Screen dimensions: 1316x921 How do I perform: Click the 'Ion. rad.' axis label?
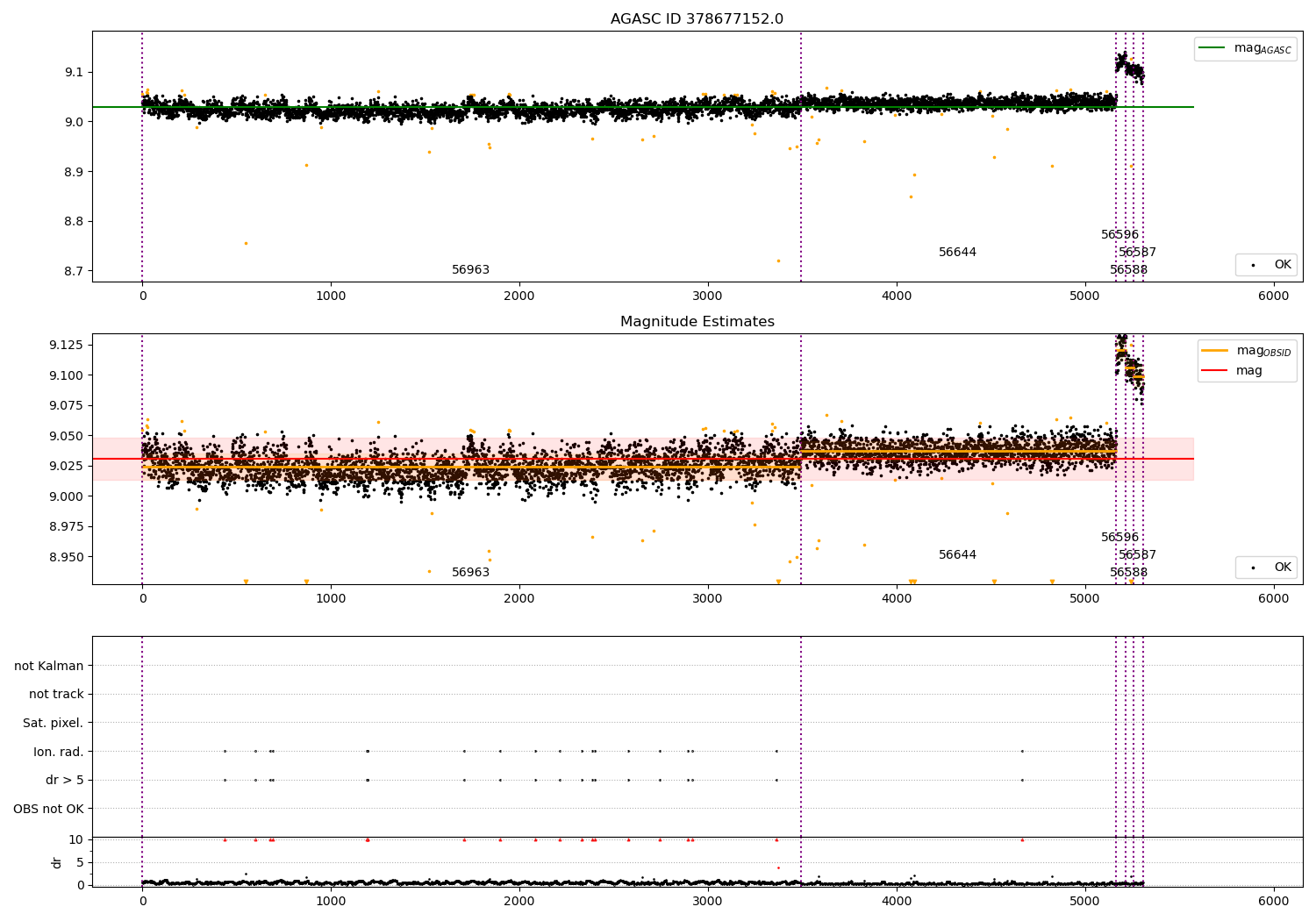59,752
